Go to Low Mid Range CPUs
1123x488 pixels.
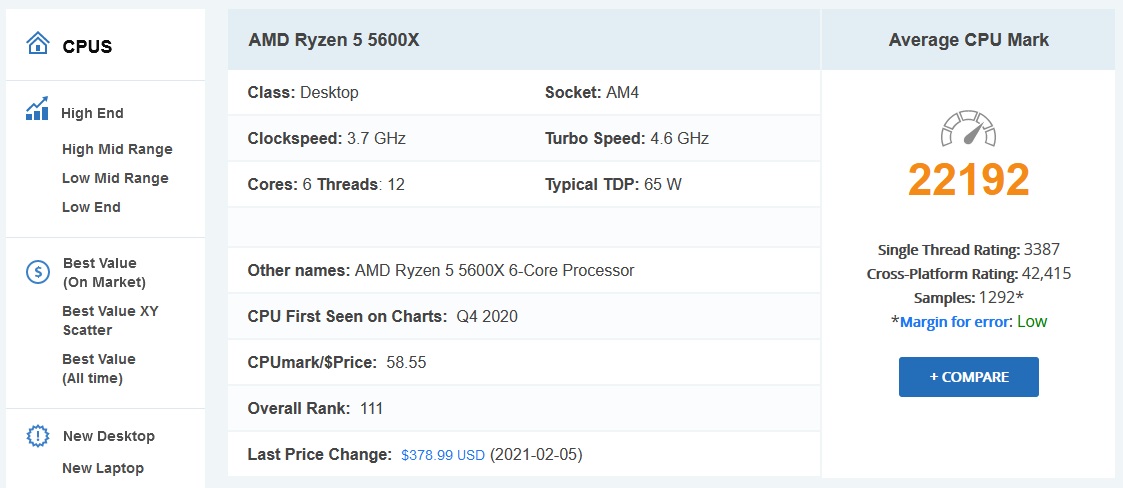[115, 178]
